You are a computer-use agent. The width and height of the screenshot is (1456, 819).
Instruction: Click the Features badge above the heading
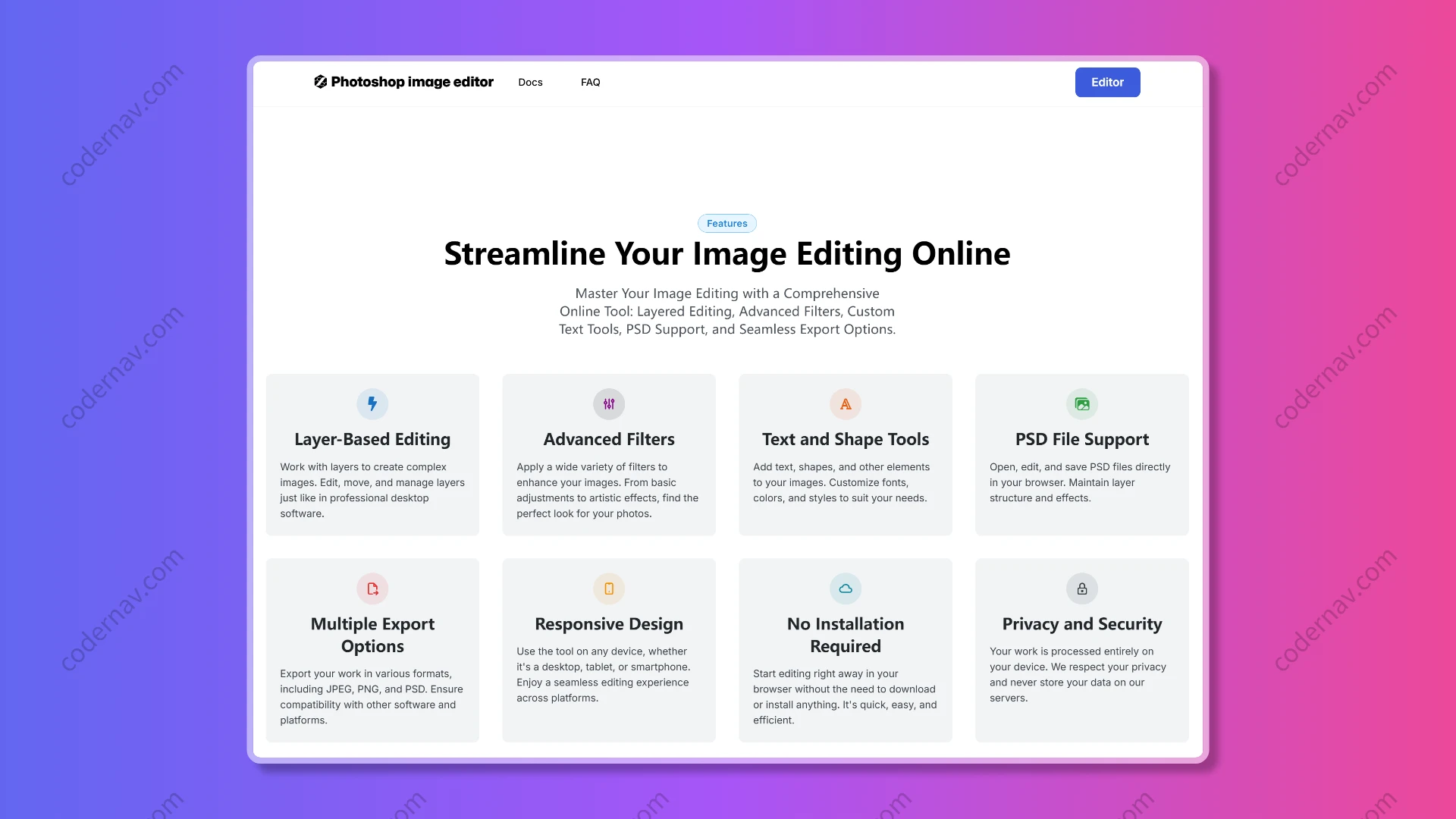click(726, 223)
